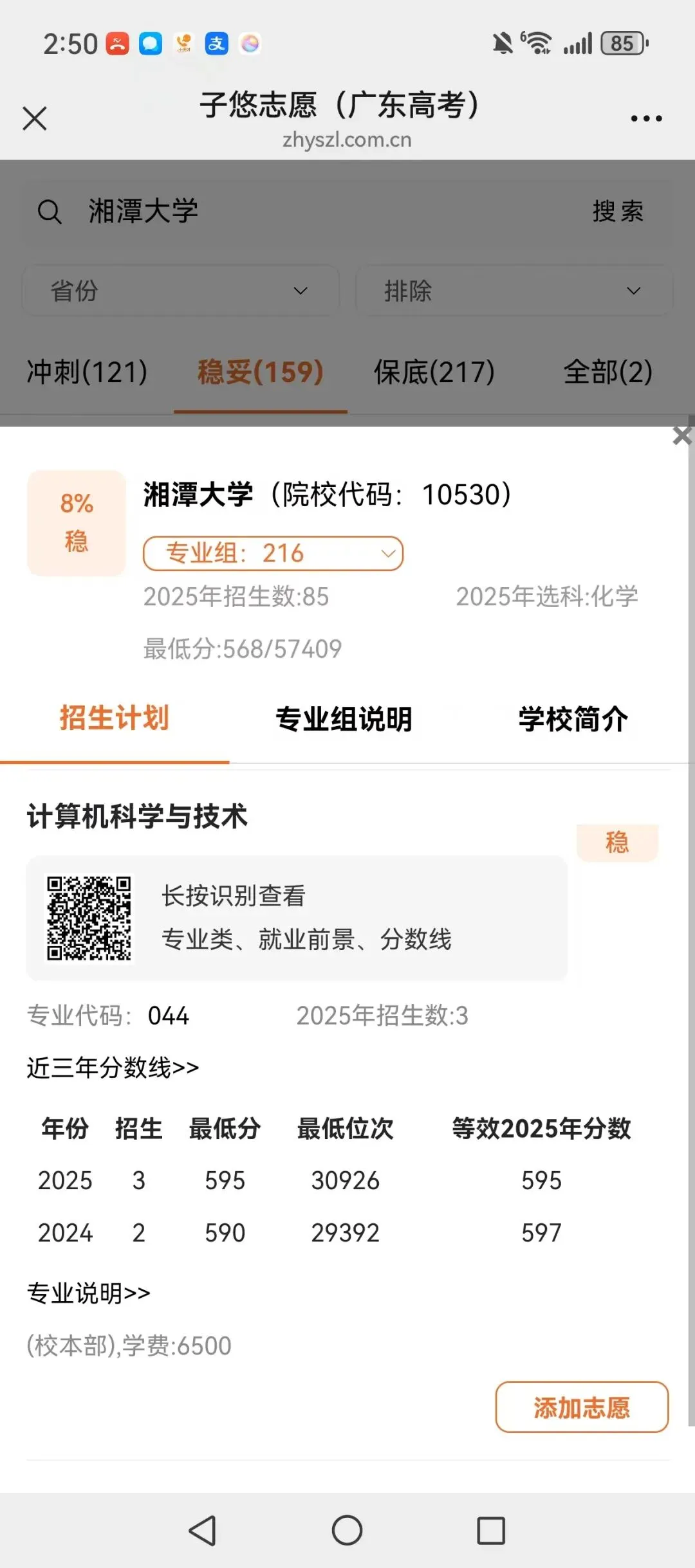Tap the battery indicator in status bar
The height and width of the screenshot is (1568, 695).
[625, 44]
